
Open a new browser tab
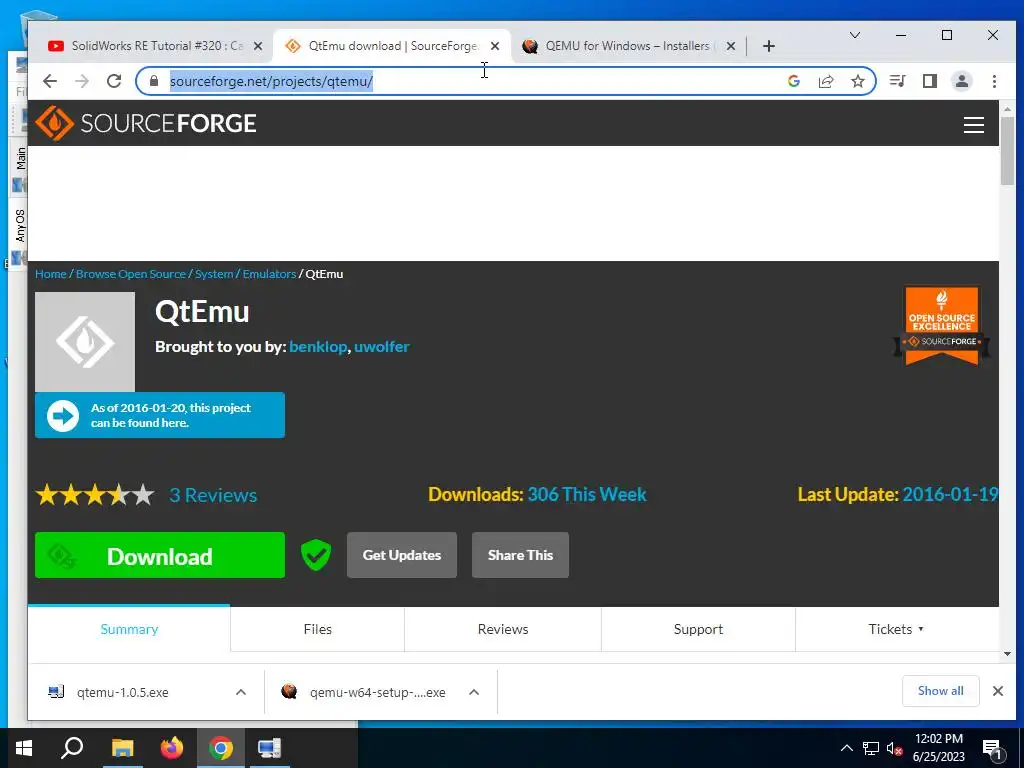[769, 46]
